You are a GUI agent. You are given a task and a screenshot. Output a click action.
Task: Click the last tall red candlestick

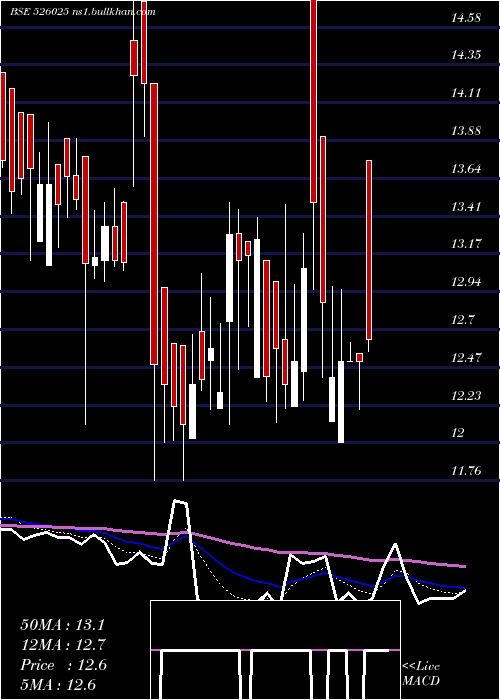369,250
